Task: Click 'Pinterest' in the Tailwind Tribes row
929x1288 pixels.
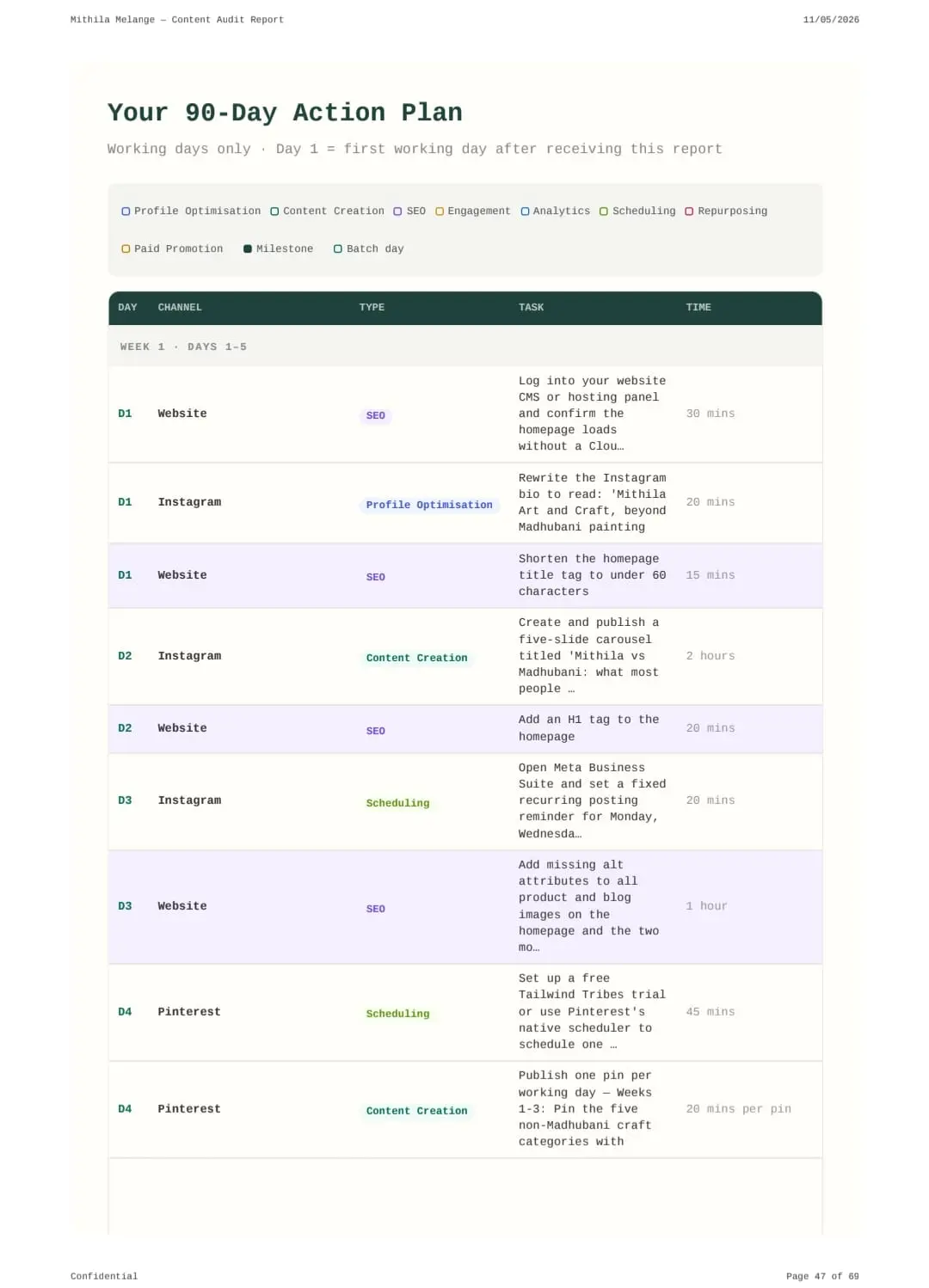Action: pyautogui.click(x=189, y=1013)
